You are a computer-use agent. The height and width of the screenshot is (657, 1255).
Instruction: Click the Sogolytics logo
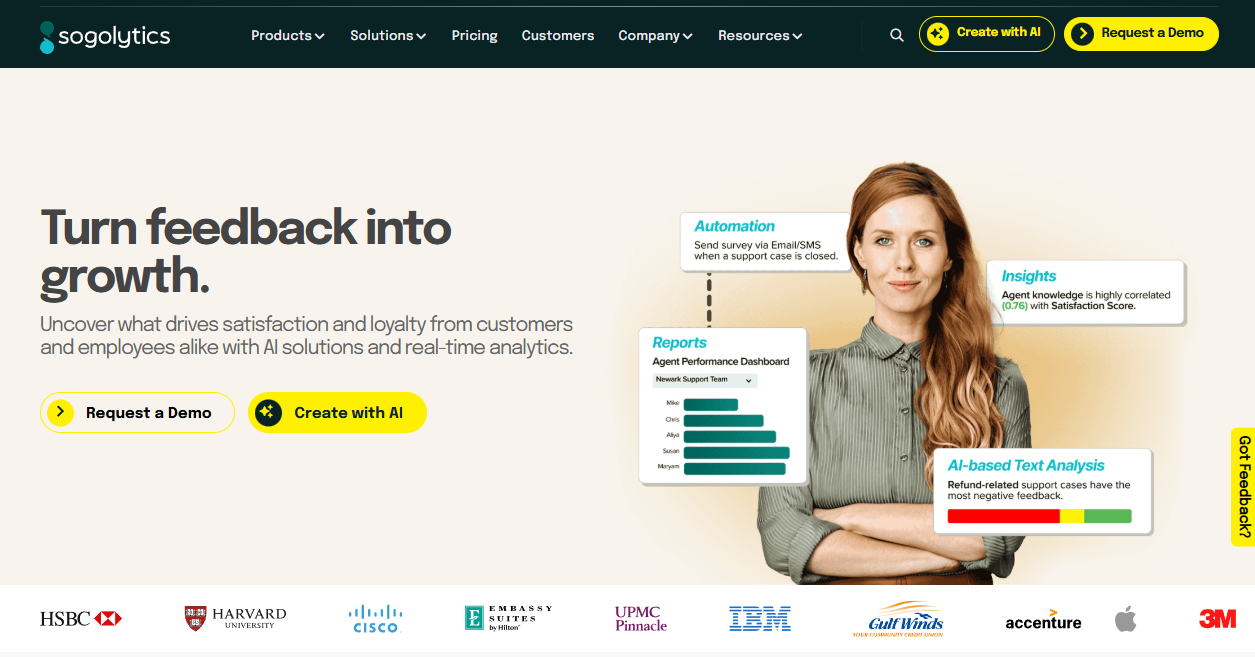(105, 37)
